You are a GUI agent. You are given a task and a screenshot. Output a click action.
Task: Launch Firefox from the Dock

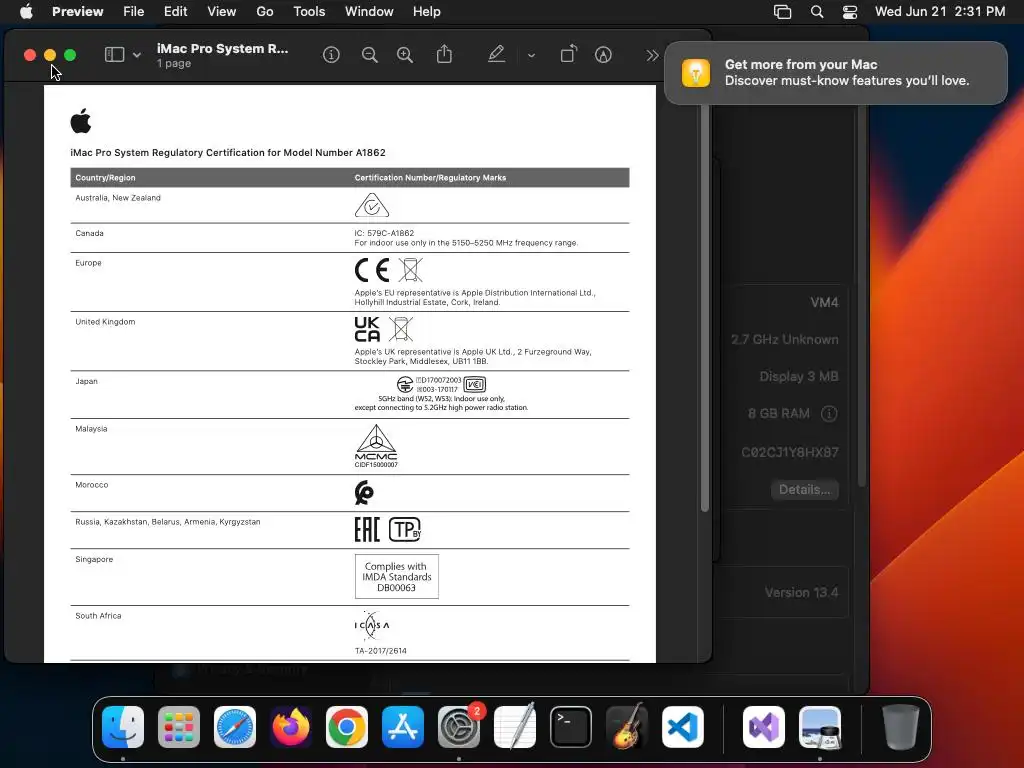click(x=291, y=727)
